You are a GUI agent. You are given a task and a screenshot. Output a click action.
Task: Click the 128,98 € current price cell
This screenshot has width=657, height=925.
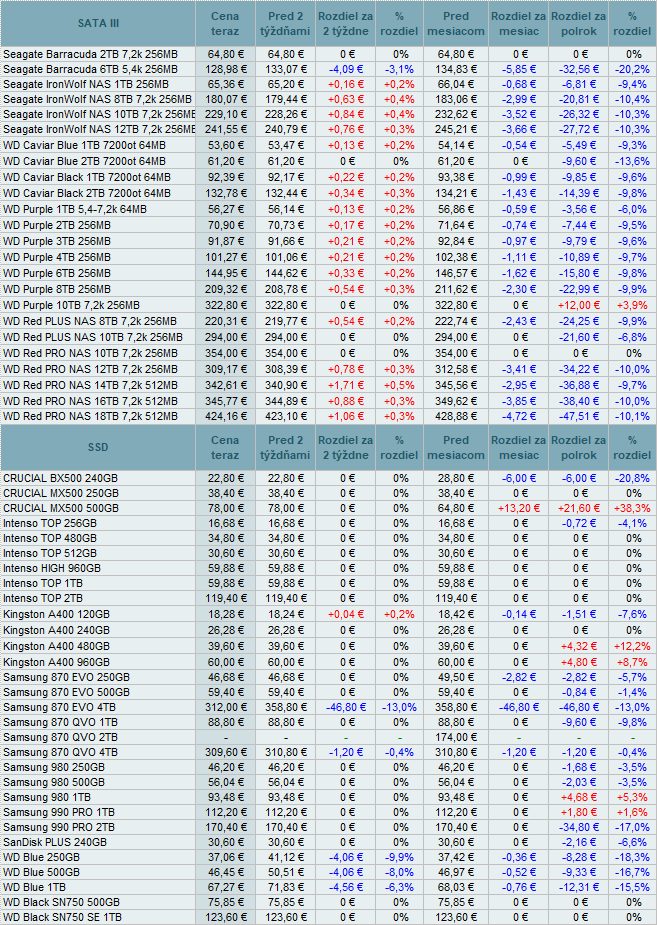[225, 69]
